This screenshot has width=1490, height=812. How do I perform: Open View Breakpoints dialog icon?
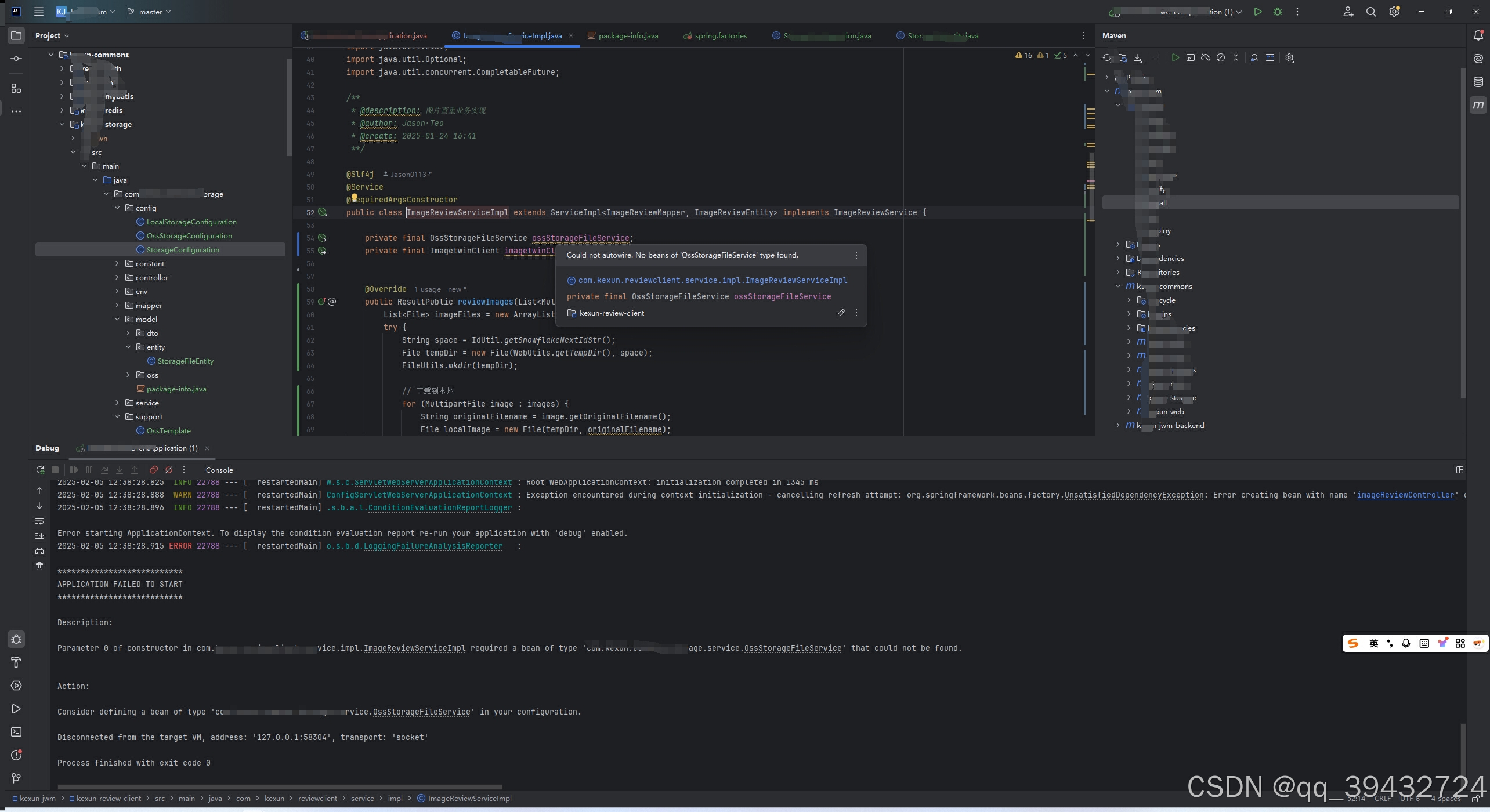[154, 470]
